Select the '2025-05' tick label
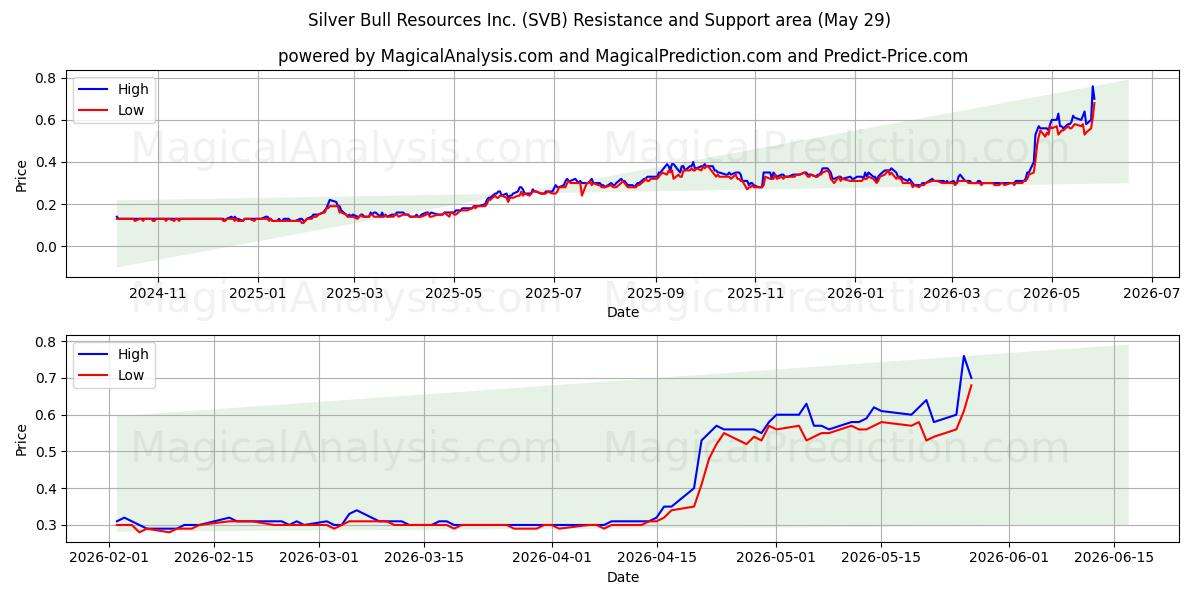Screen dimensions: 1200x600 (455, 293)
